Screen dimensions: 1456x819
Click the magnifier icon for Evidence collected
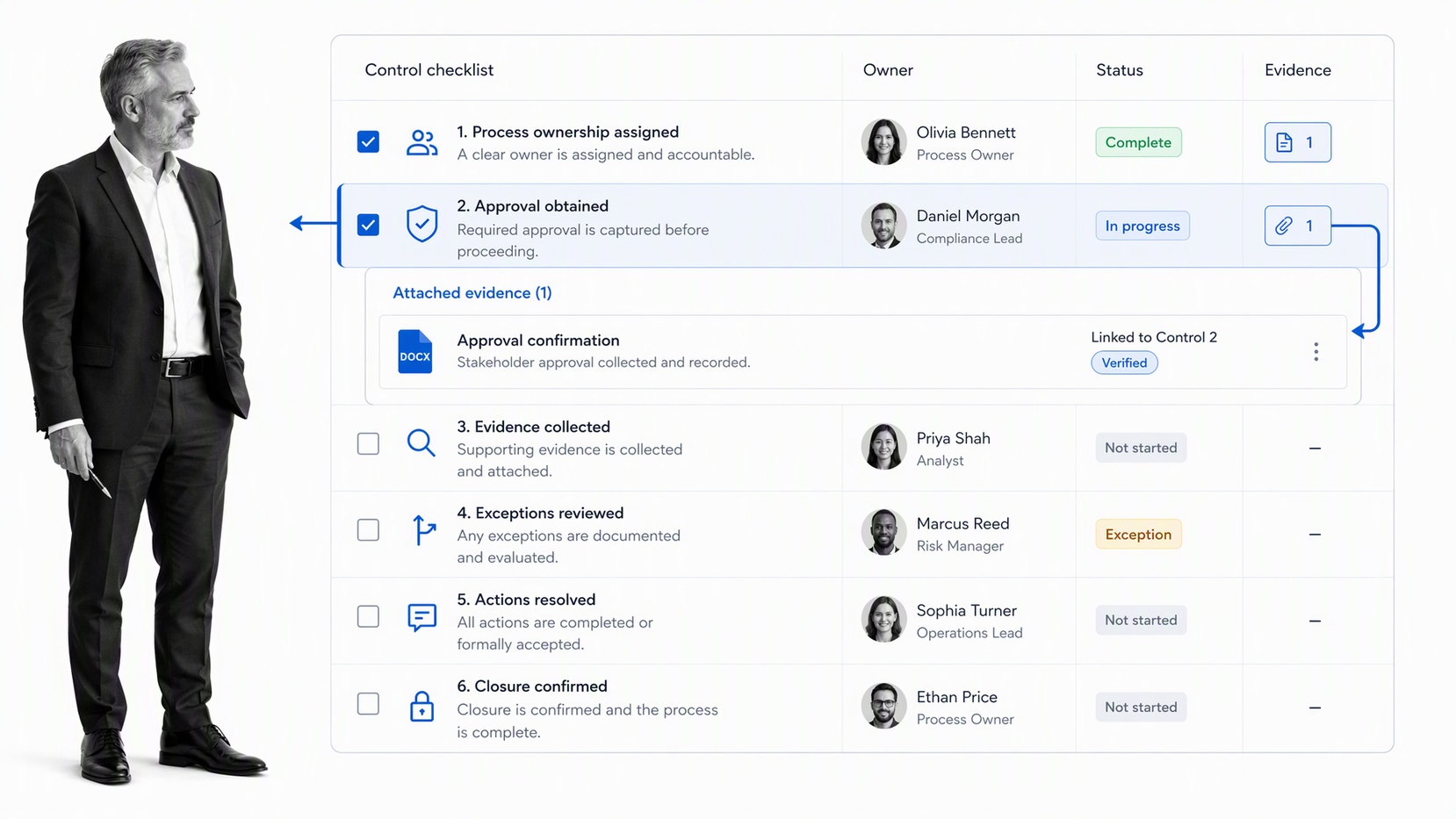422,442
